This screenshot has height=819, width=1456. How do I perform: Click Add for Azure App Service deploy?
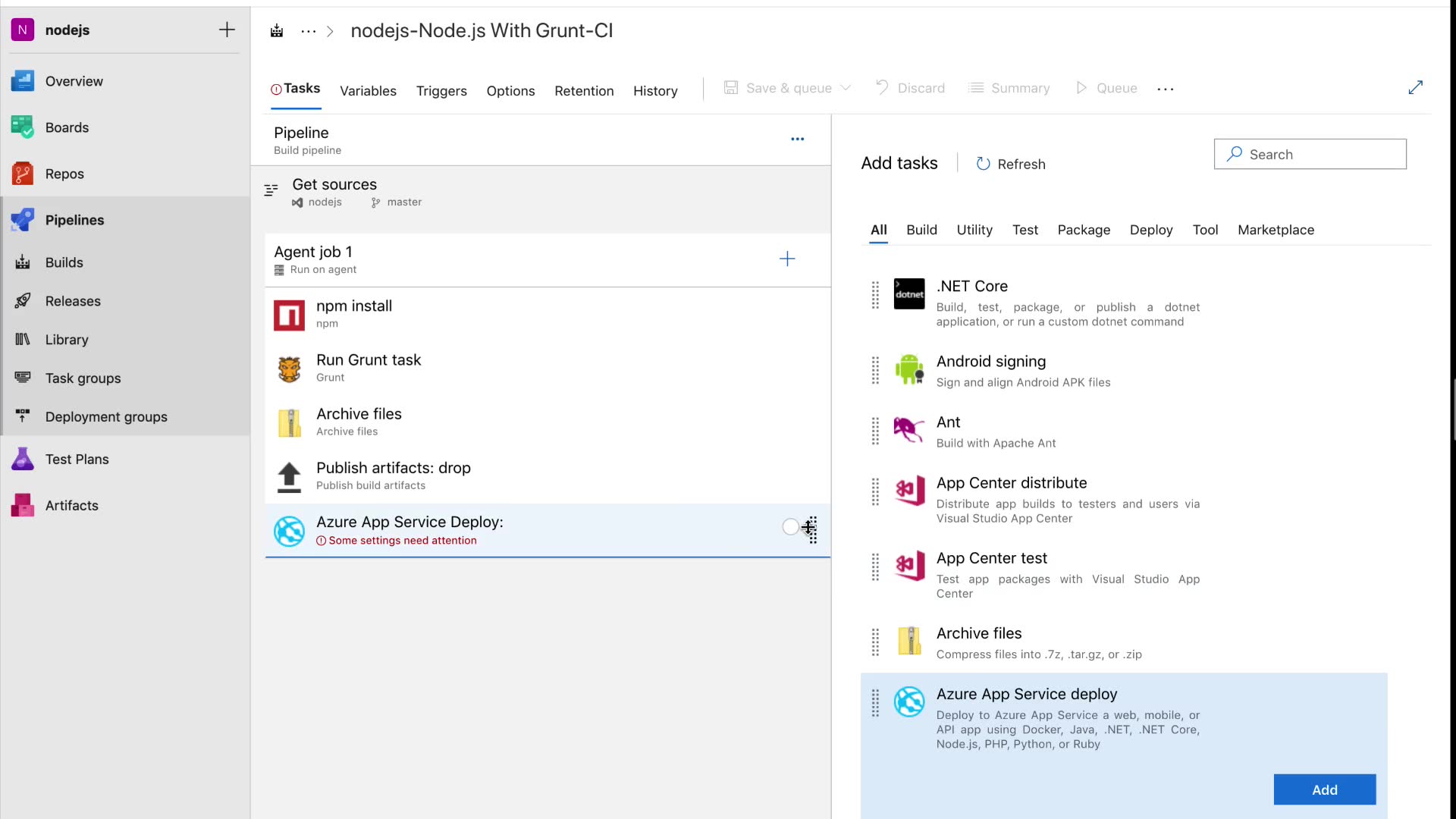tap(1324, 789)
